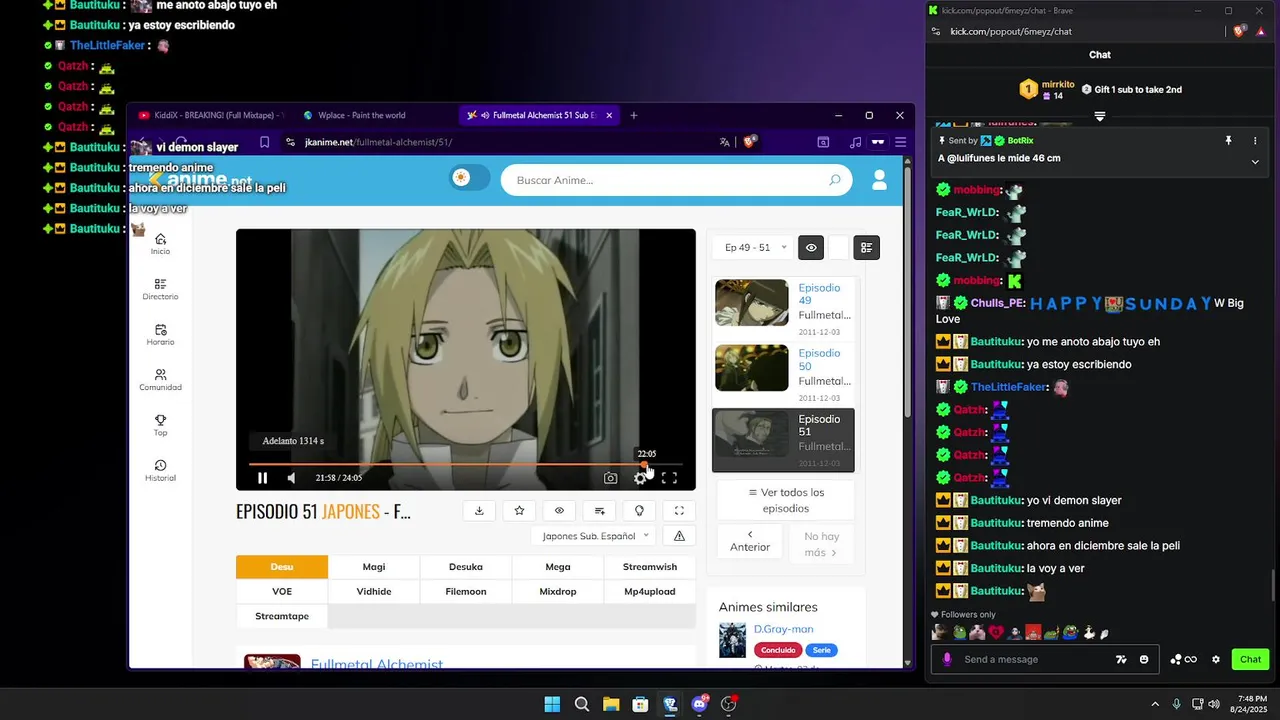Pause the video with the pause button

pos(262,478)
